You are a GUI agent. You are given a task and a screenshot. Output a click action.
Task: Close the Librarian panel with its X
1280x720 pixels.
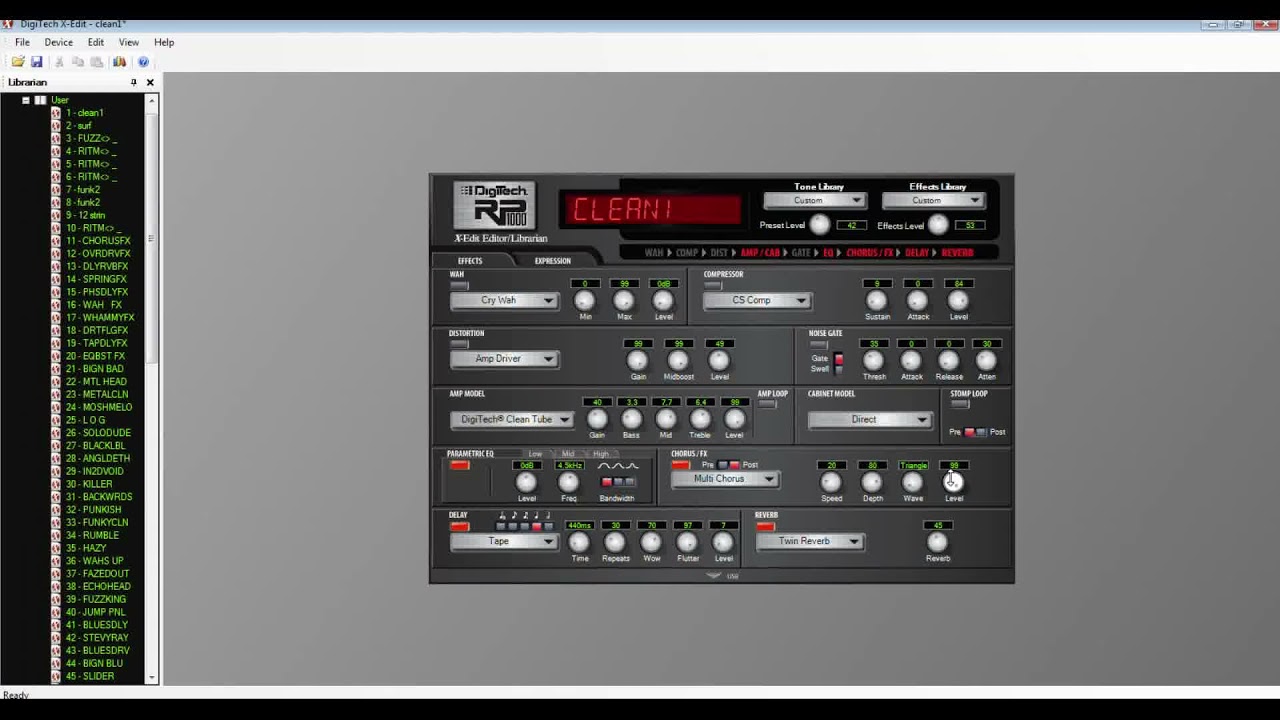coord(150,83)
